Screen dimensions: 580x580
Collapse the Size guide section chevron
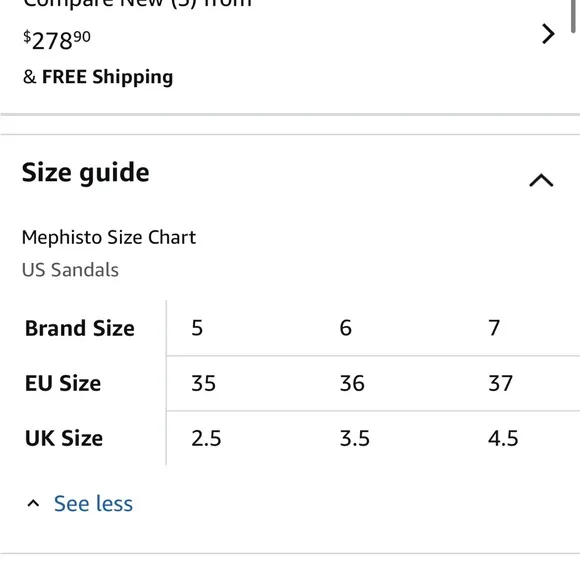click(541, 181)
